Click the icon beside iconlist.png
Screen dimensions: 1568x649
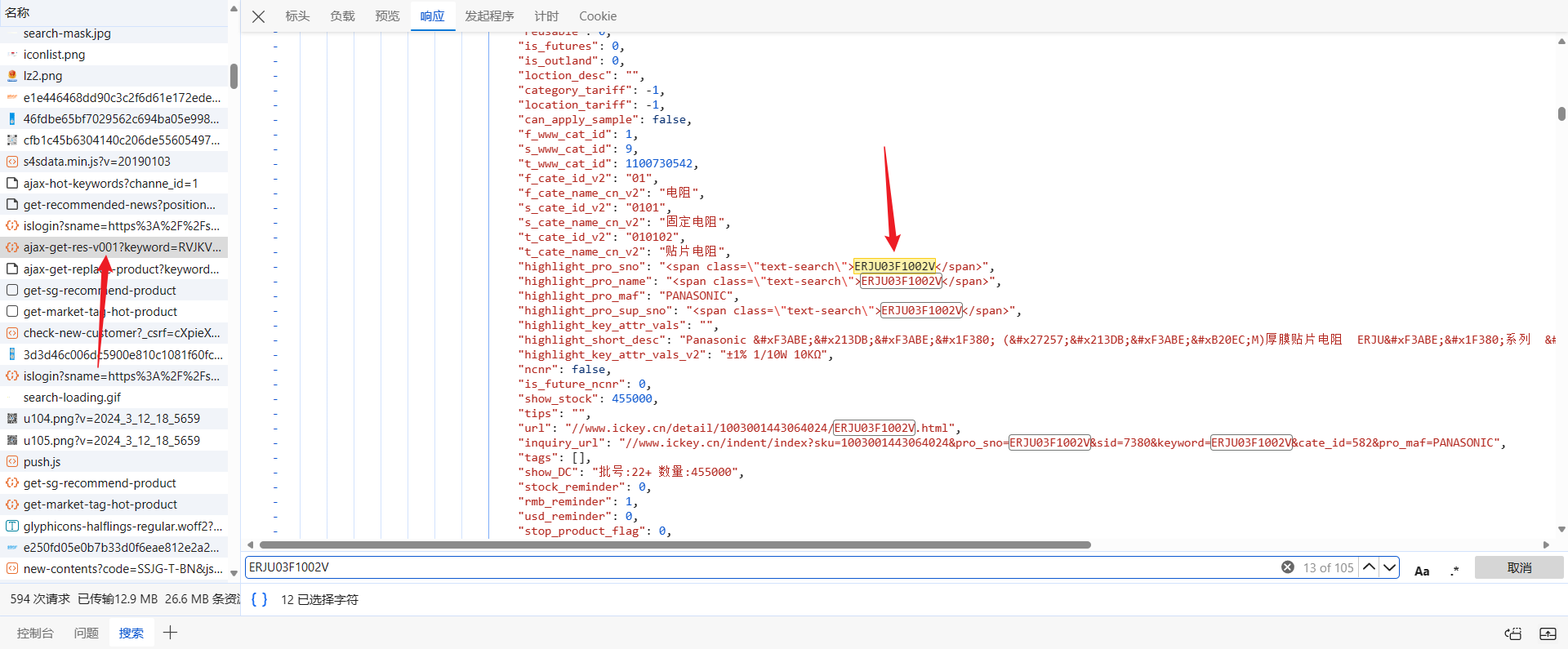[12, 55]
